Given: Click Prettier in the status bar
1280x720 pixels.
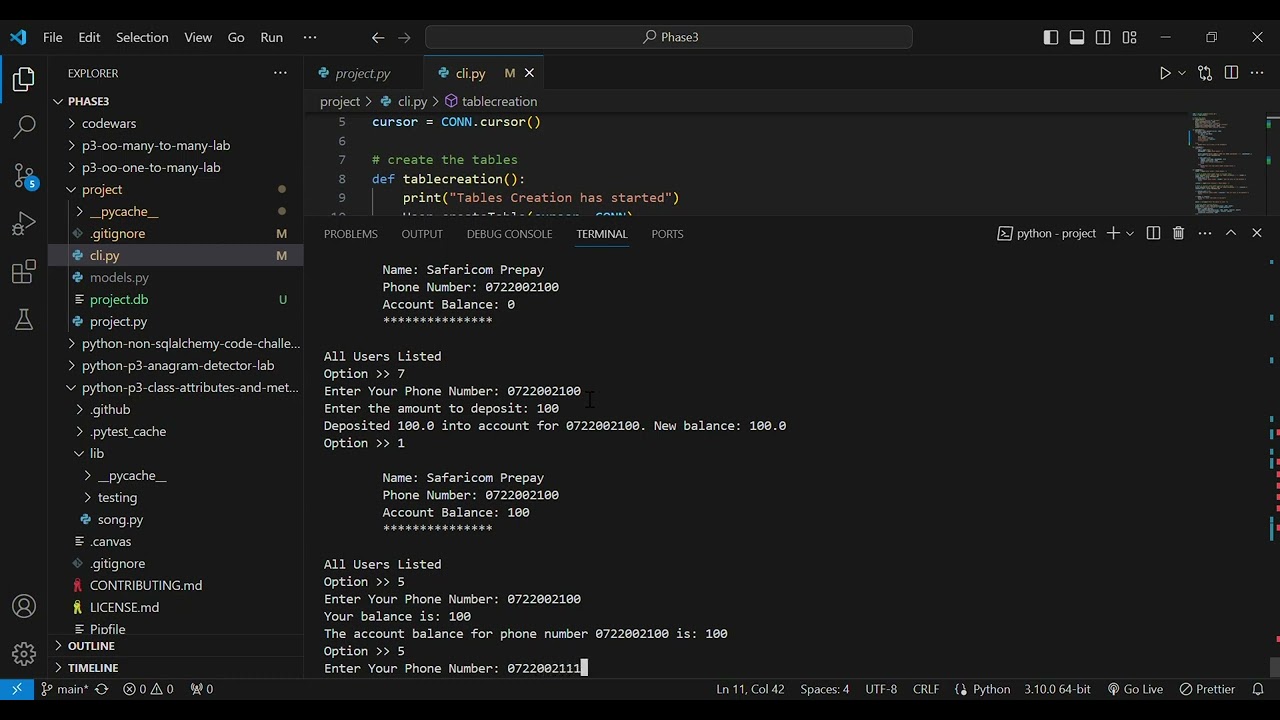Looking at the screenshot, I should (x=1207, y=689).
